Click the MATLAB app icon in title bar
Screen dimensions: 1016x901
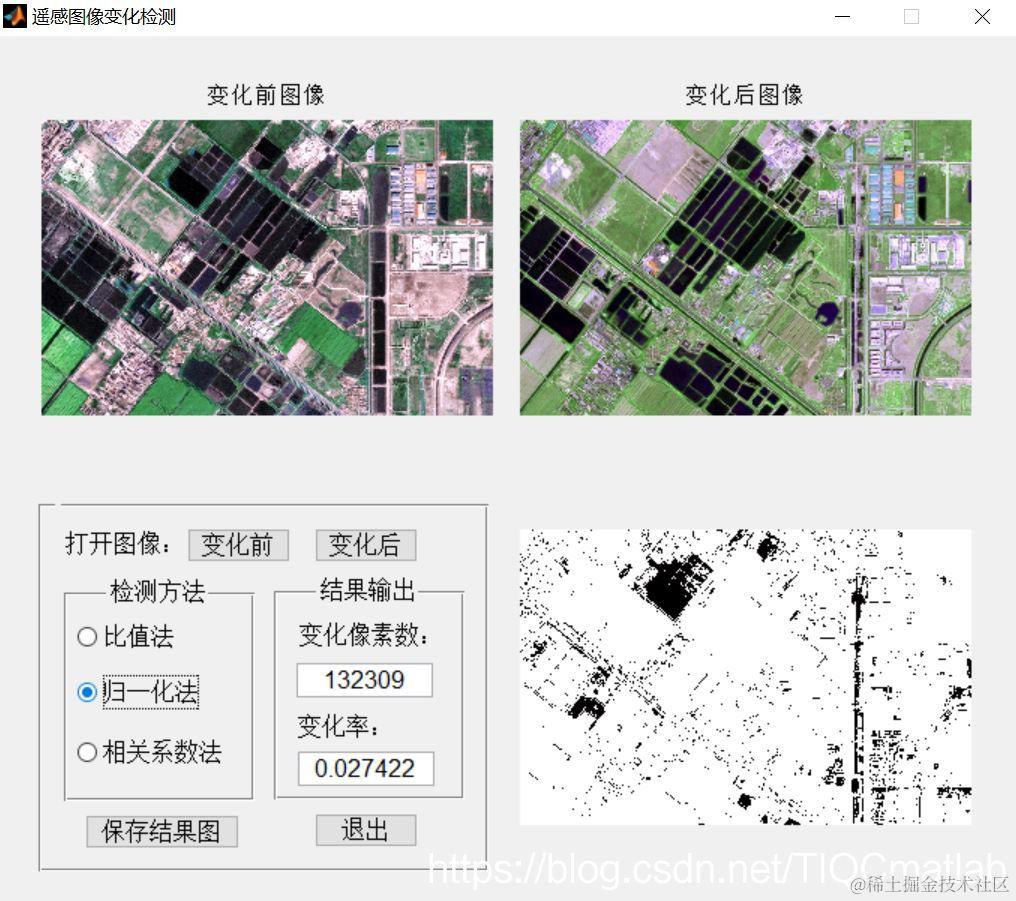(x=13, y=16)
